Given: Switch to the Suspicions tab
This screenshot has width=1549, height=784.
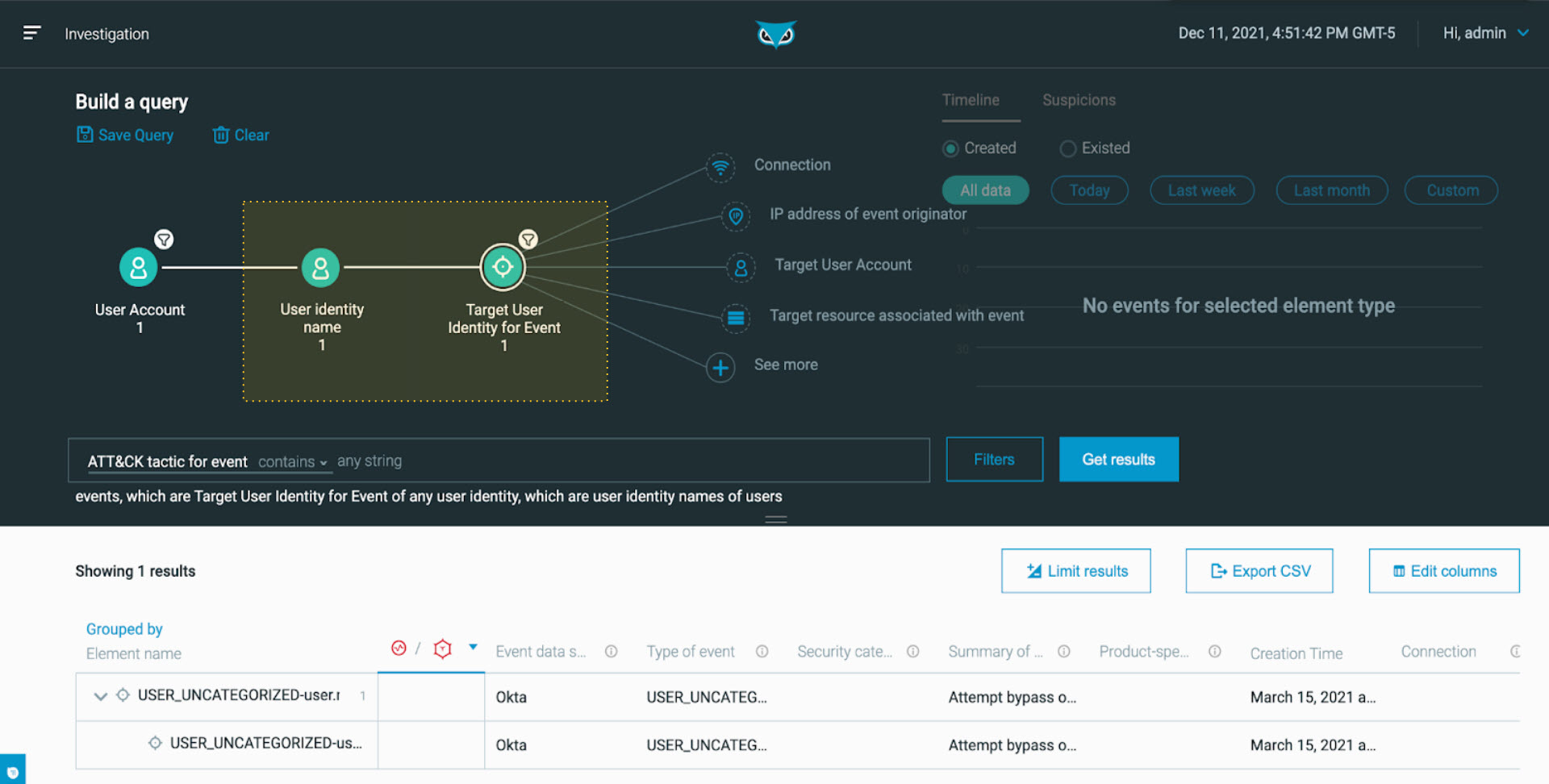Looking at the screenshot, I should point(1079,100).
